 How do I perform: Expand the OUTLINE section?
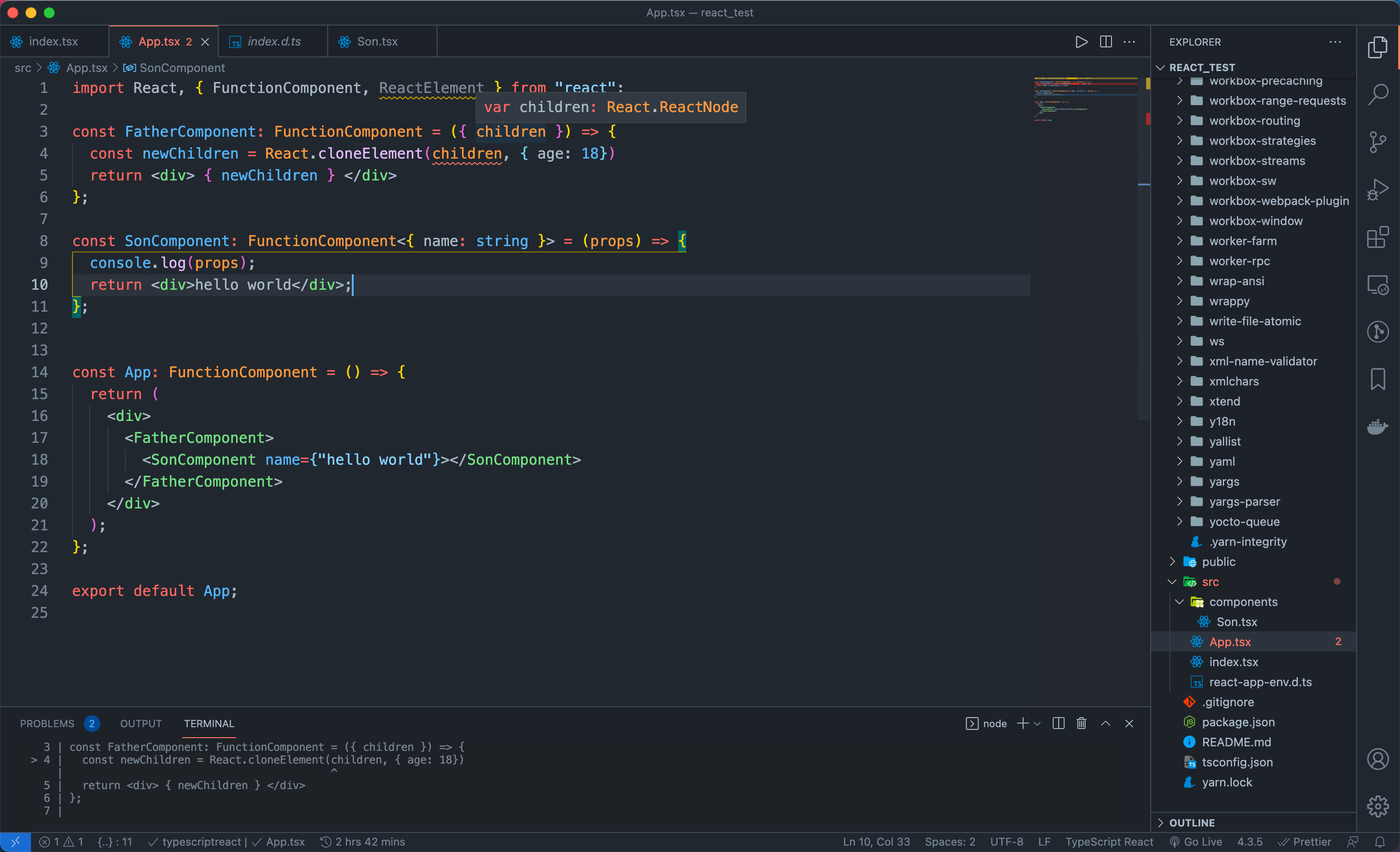[1191, 822]
